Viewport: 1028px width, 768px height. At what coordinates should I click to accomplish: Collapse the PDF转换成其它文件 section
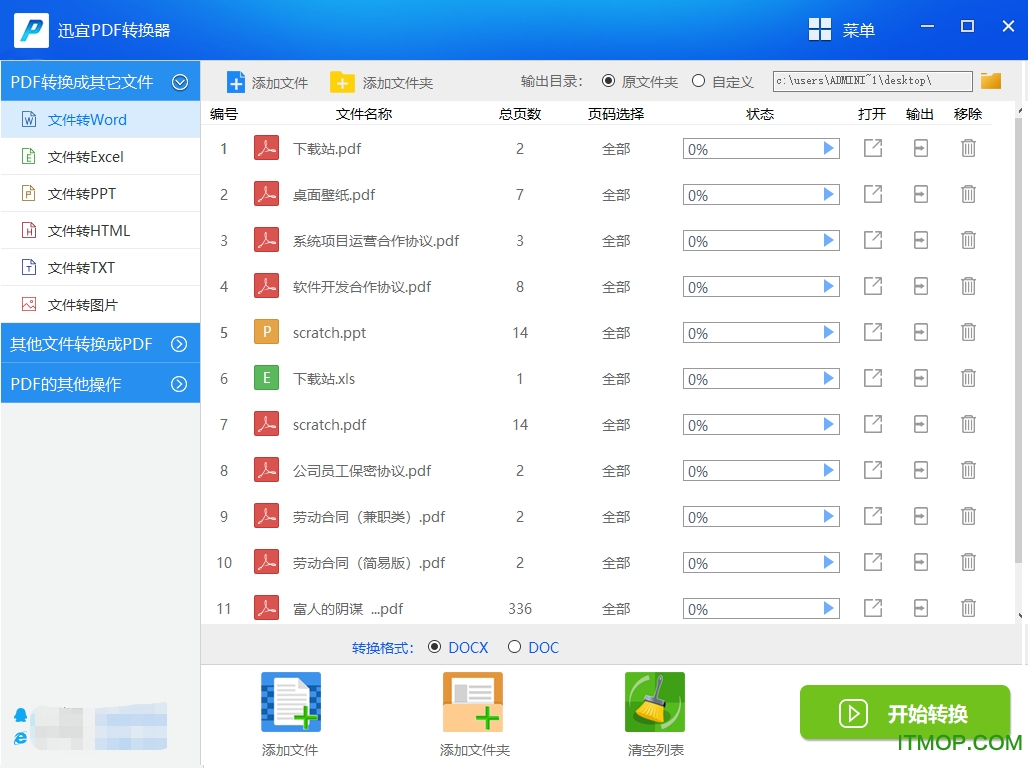coord(181,81)
